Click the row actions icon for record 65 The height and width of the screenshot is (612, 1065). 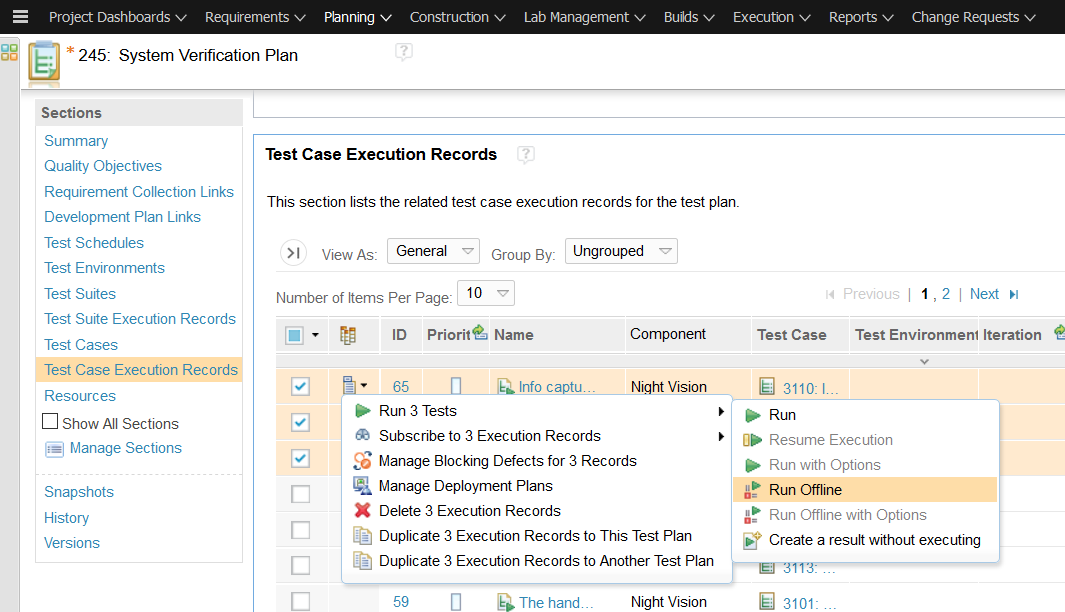[x=354, y=385]
